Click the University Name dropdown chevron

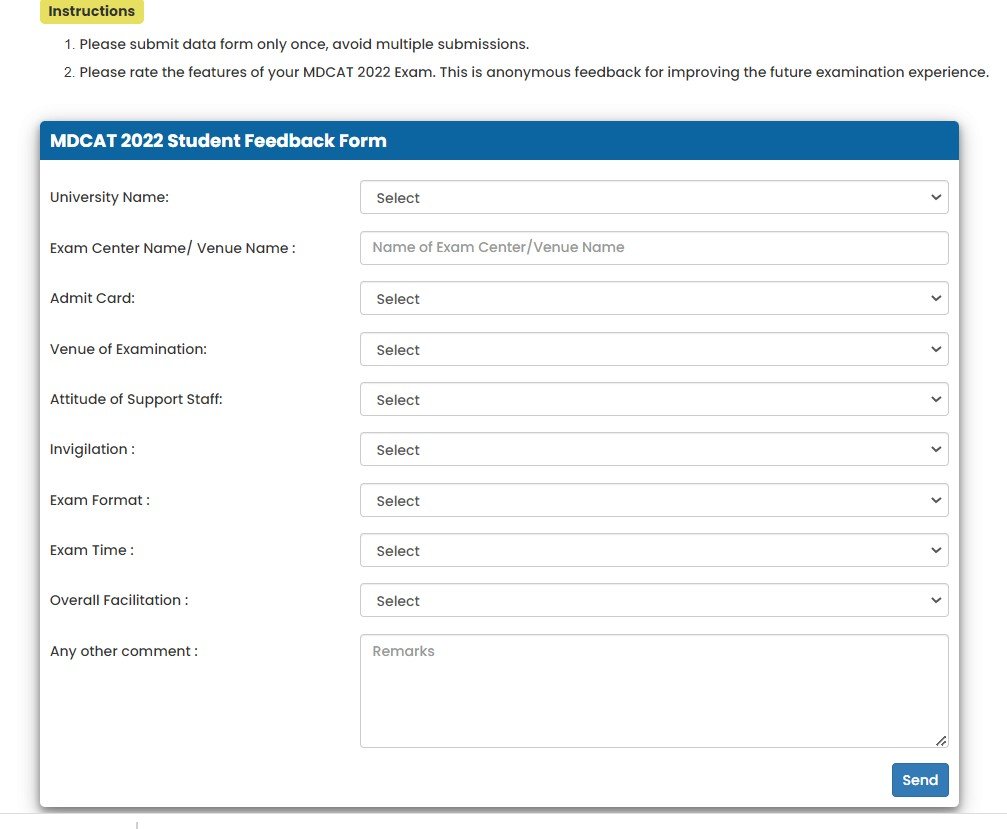(x=936, y=197)
